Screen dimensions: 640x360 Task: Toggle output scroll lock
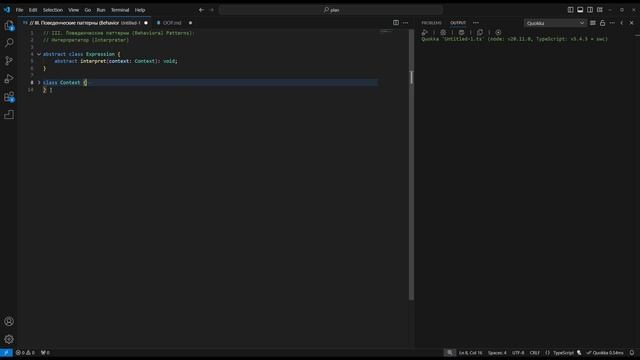pos(602,23)
